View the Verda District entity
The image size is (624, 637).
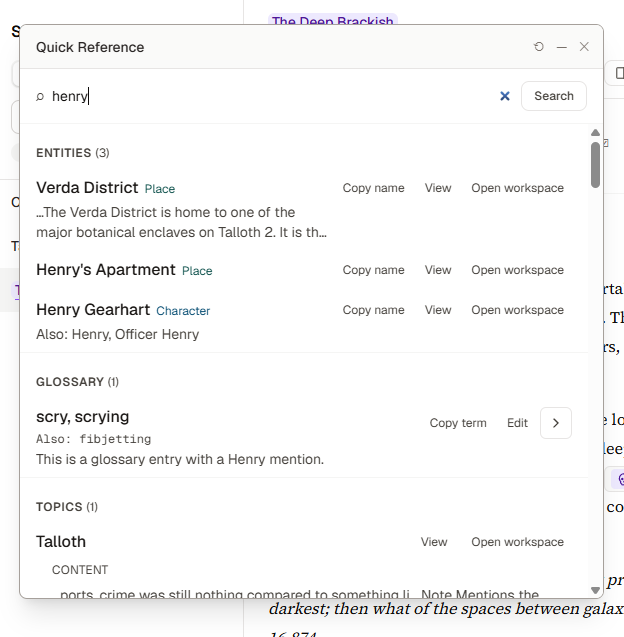[438, 188]
